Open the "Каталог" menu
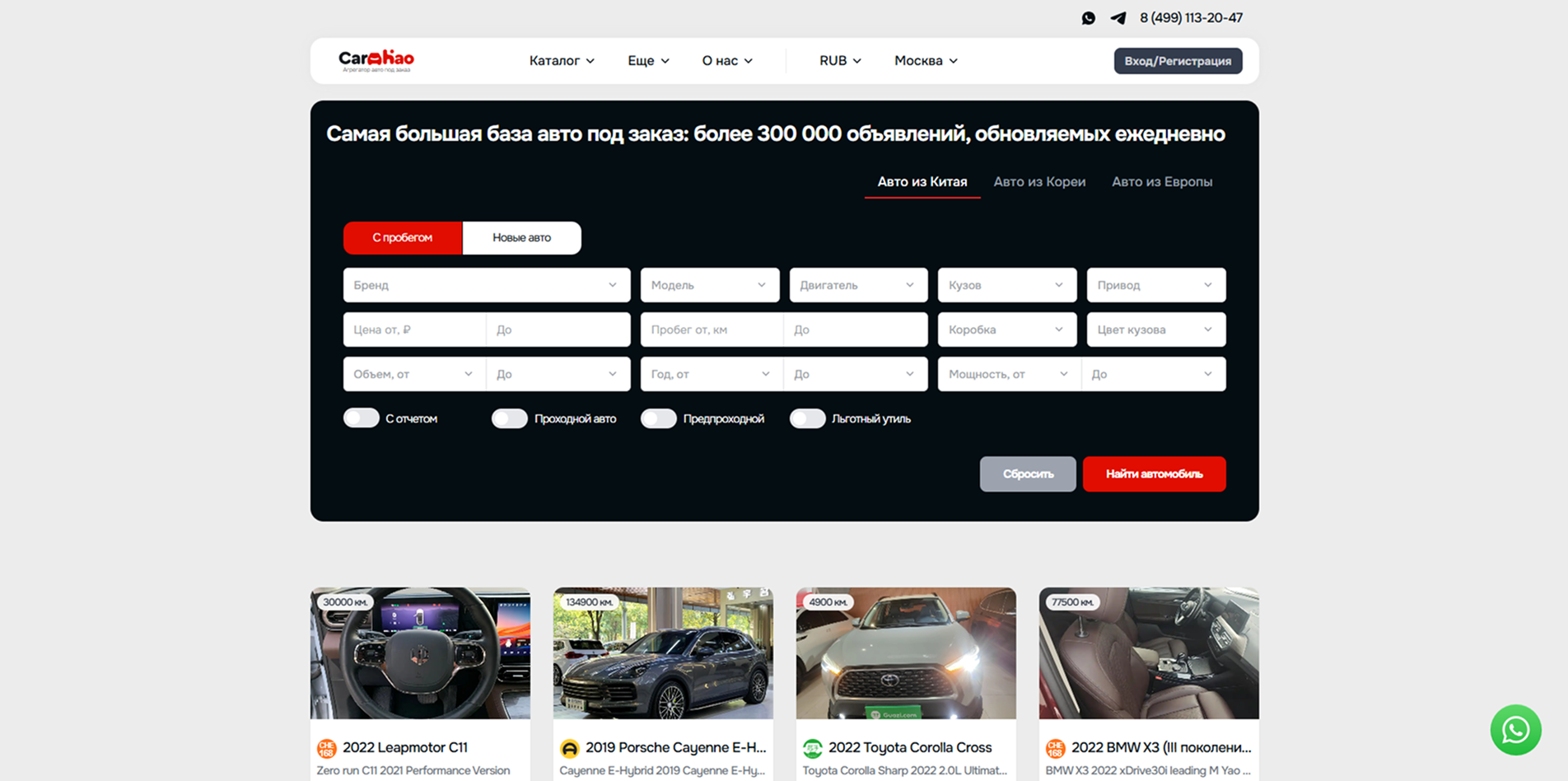The height and width of the screenshot is (781, 1568). [x=562, y=61]
